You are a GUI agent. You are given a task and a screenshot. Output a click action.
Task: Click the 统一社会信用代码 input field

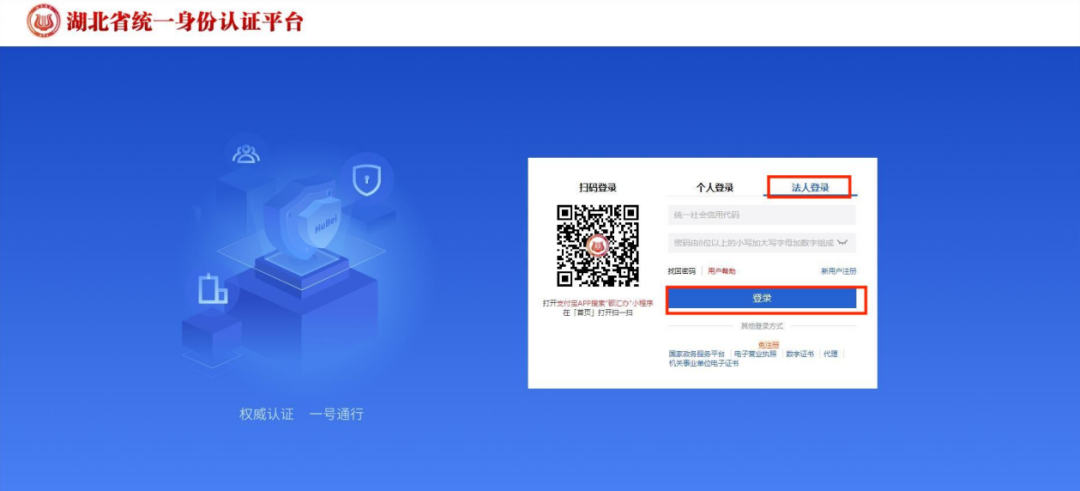(762, 216)
